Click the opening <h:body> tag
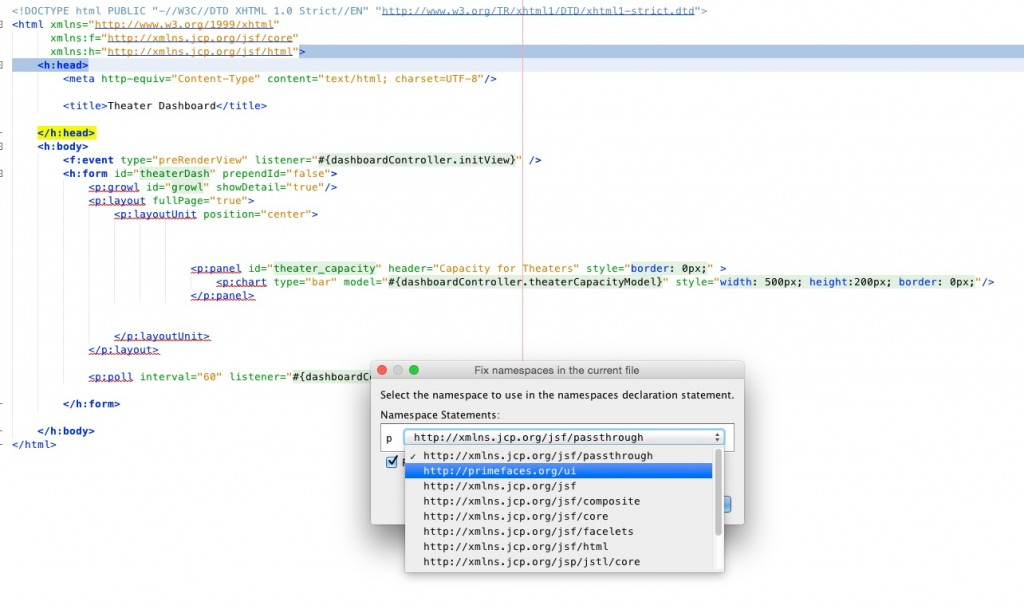 (63, 147)
